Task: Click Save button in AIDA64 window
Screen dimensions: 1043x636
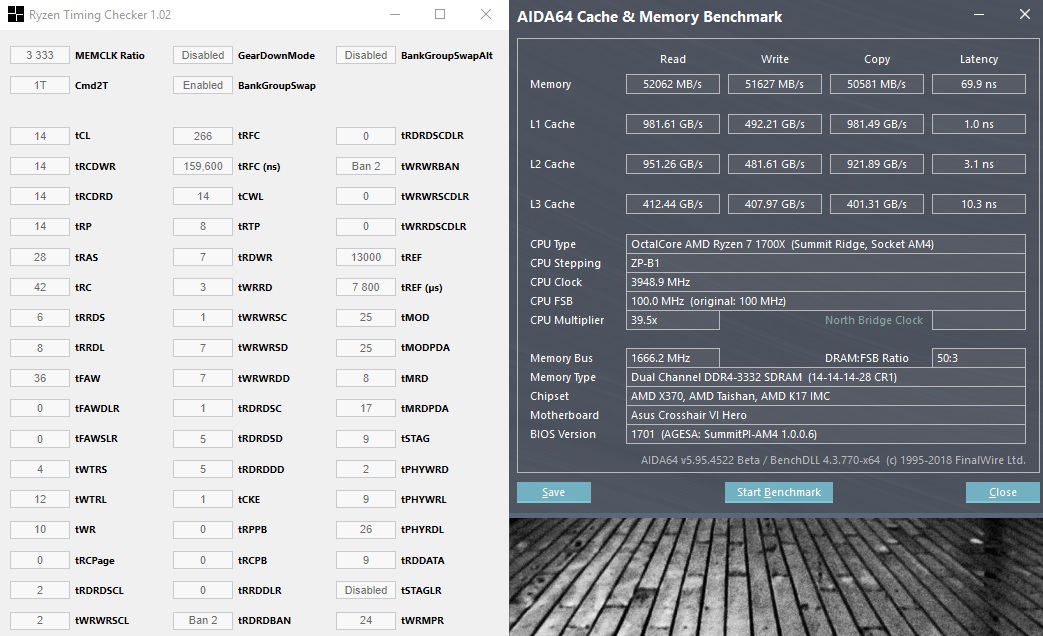Action: [553, 492]
